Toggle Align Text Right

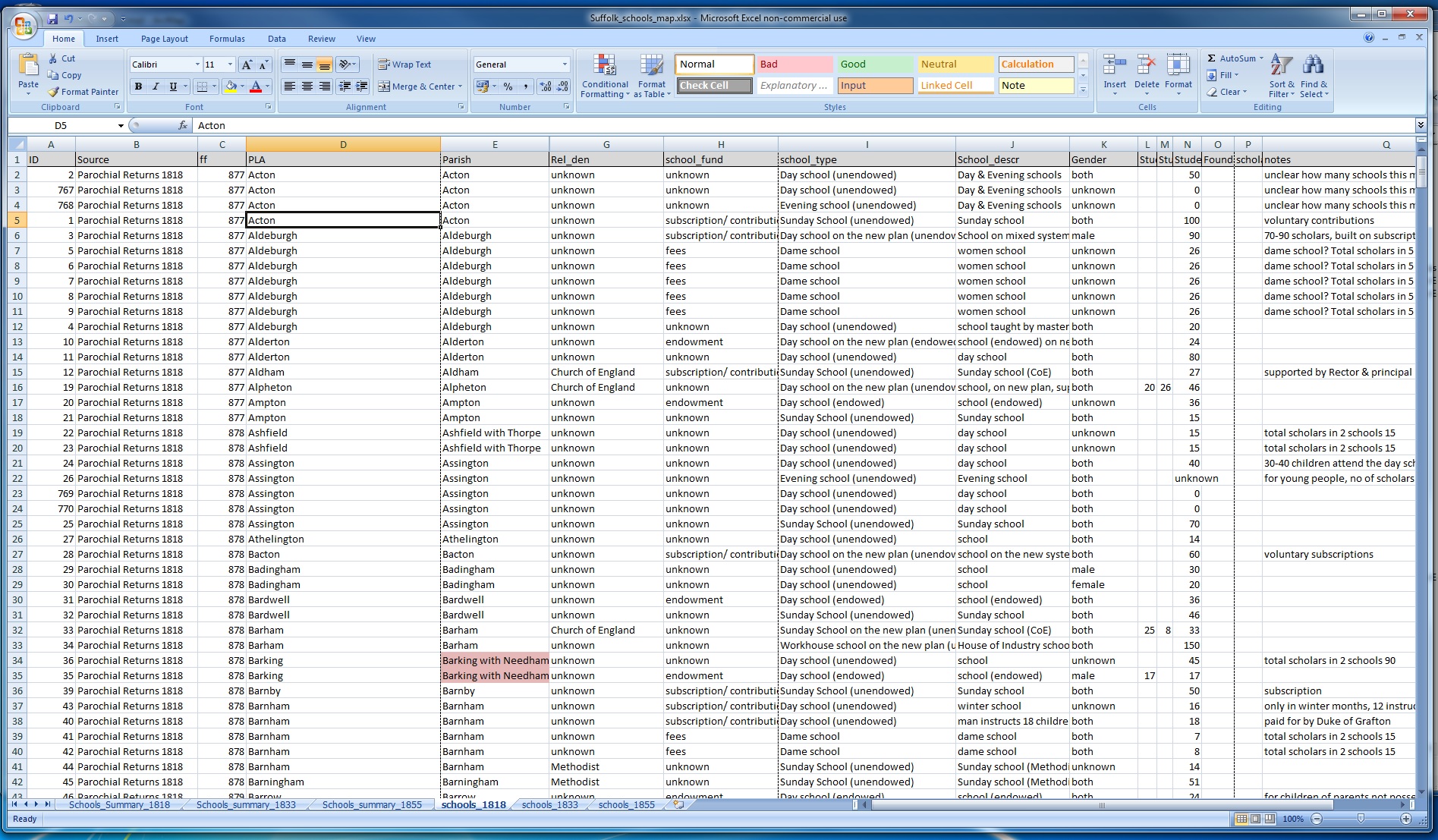tap(324, 87)
